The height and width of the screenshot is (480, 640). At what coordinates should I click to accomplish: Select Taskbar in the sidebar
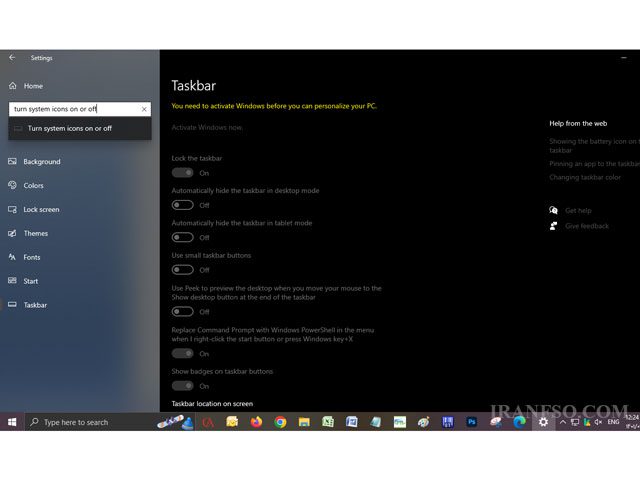(35, 305)
